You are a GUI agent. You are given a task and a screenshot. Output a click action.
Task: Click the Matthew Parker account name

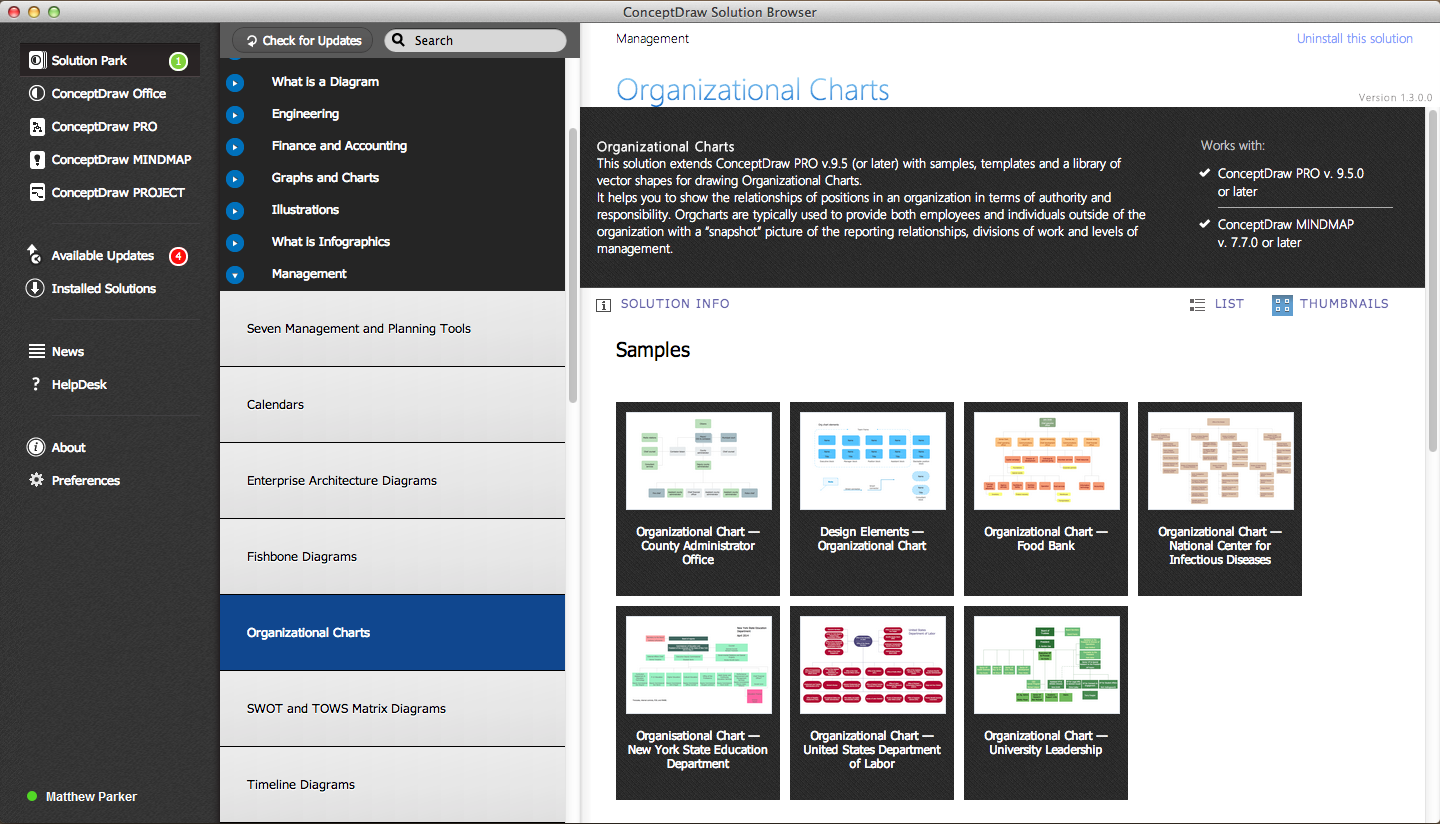(91, 797)
